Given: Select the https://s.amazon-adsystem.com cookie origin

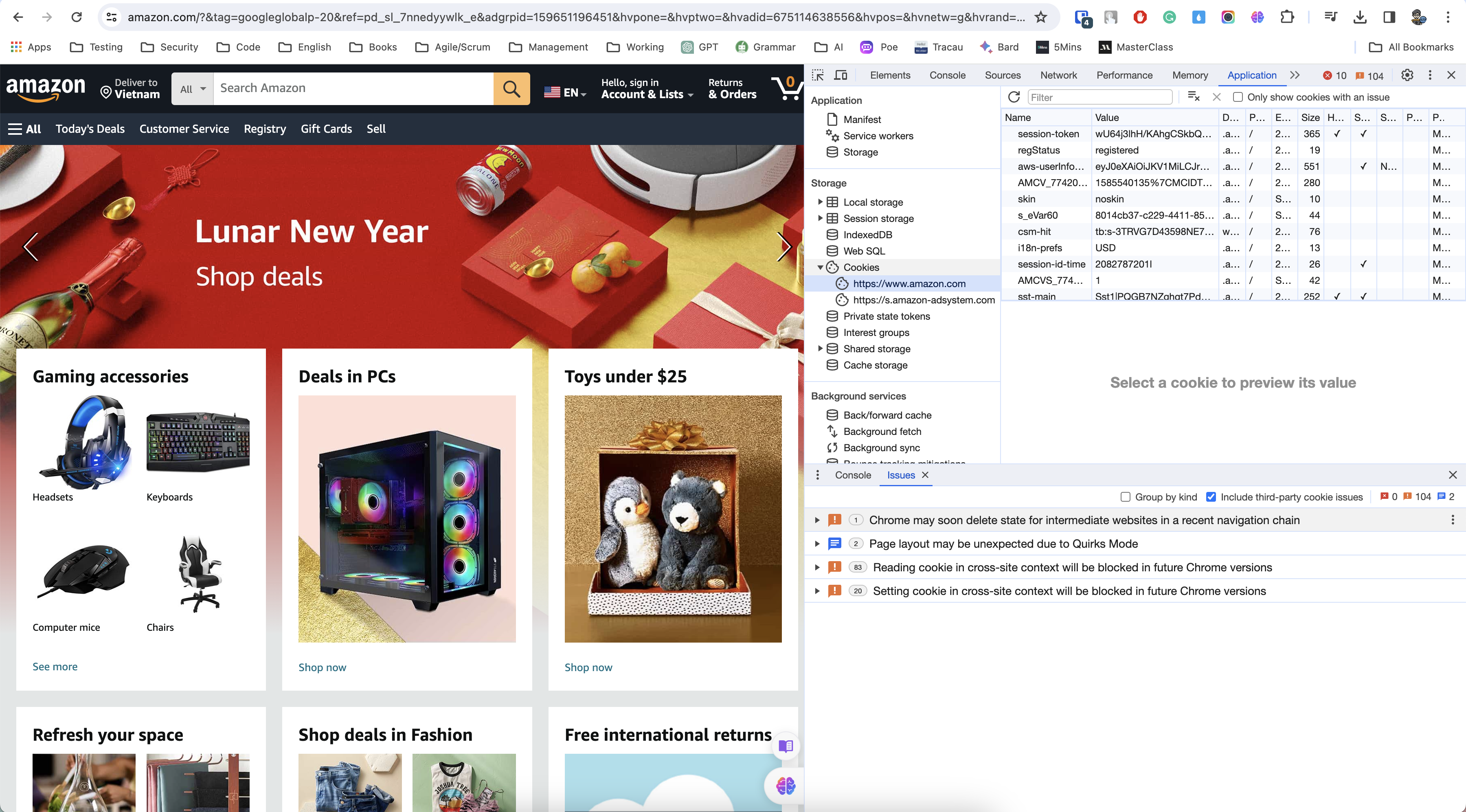Looking at the screenshot, I should click(x=924, y=300).
